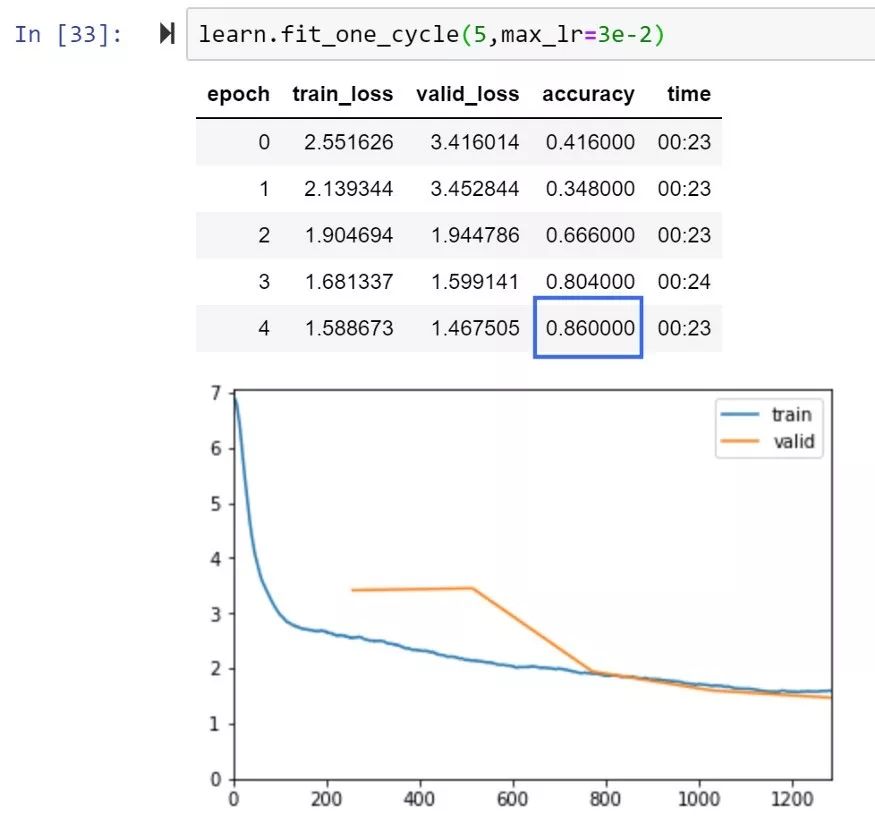This screenshot has height=830, width=875.
Task: Select train_loss value 1.588673
Action: coord(349,328)
